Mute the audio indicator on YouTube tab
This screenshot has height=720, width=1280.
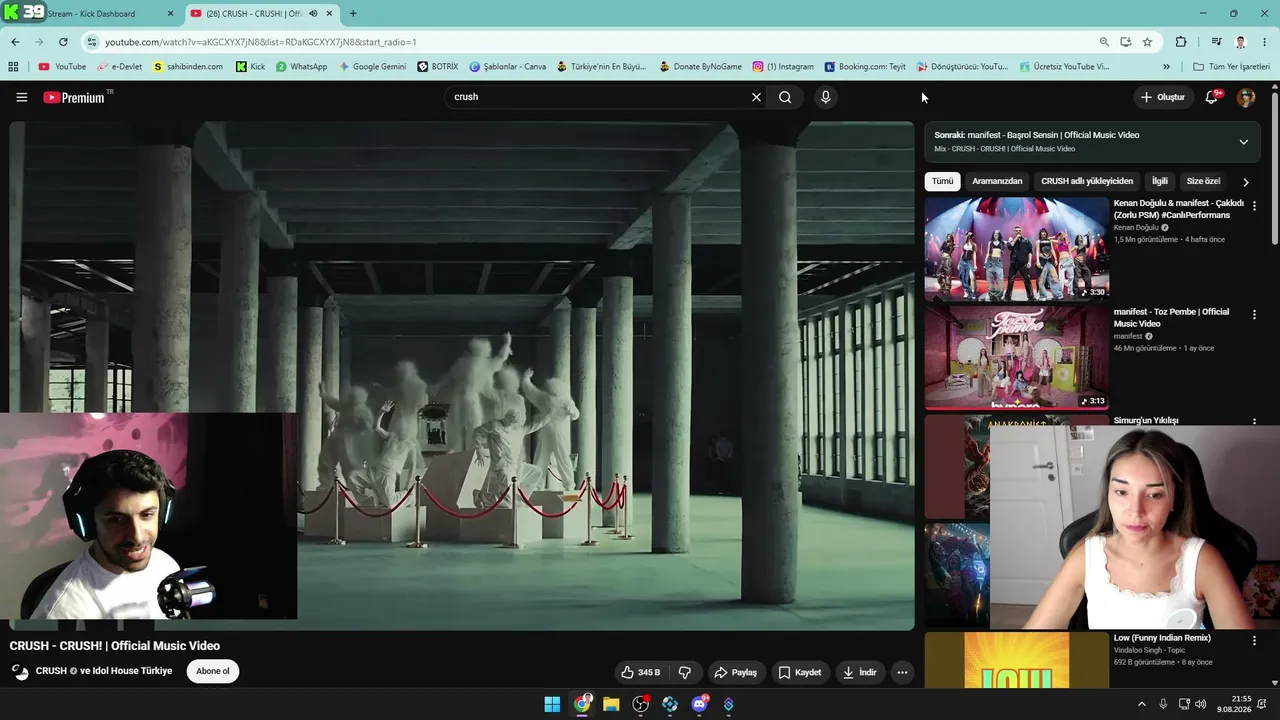pos(313,14)
